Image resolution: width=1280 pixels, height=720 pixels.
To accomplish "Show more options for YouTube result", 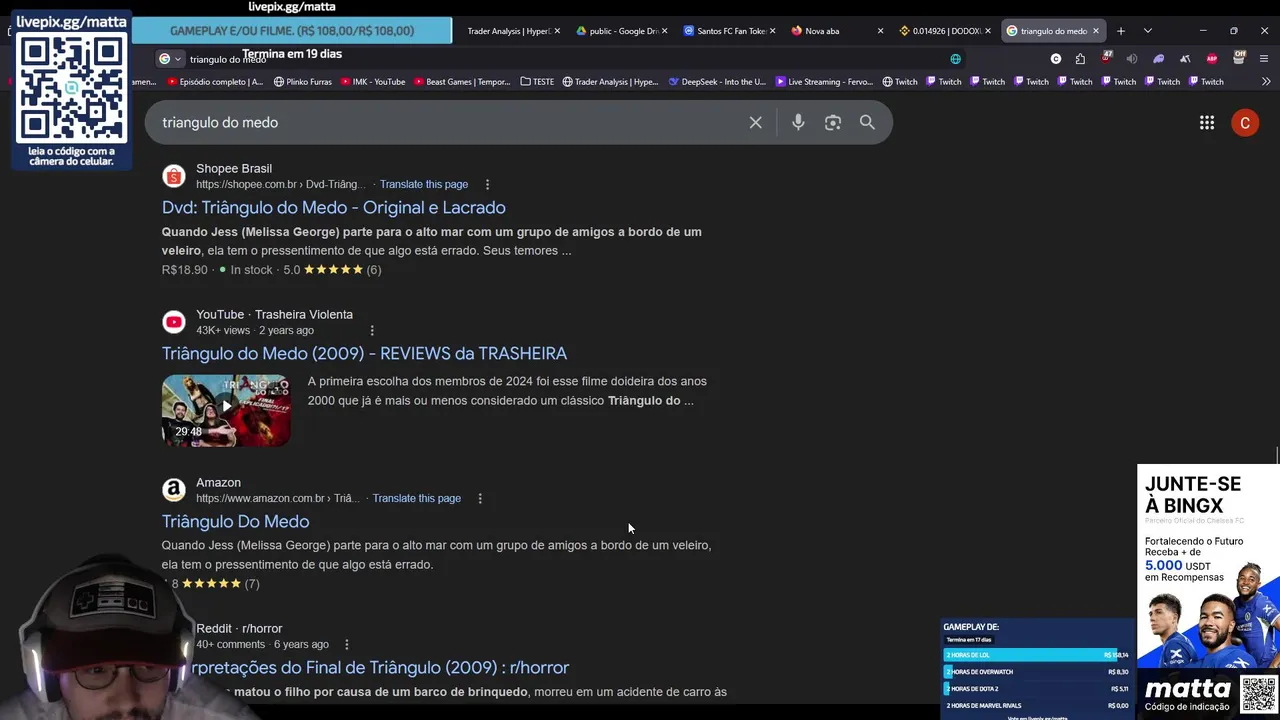I will [x=372, y=331].
